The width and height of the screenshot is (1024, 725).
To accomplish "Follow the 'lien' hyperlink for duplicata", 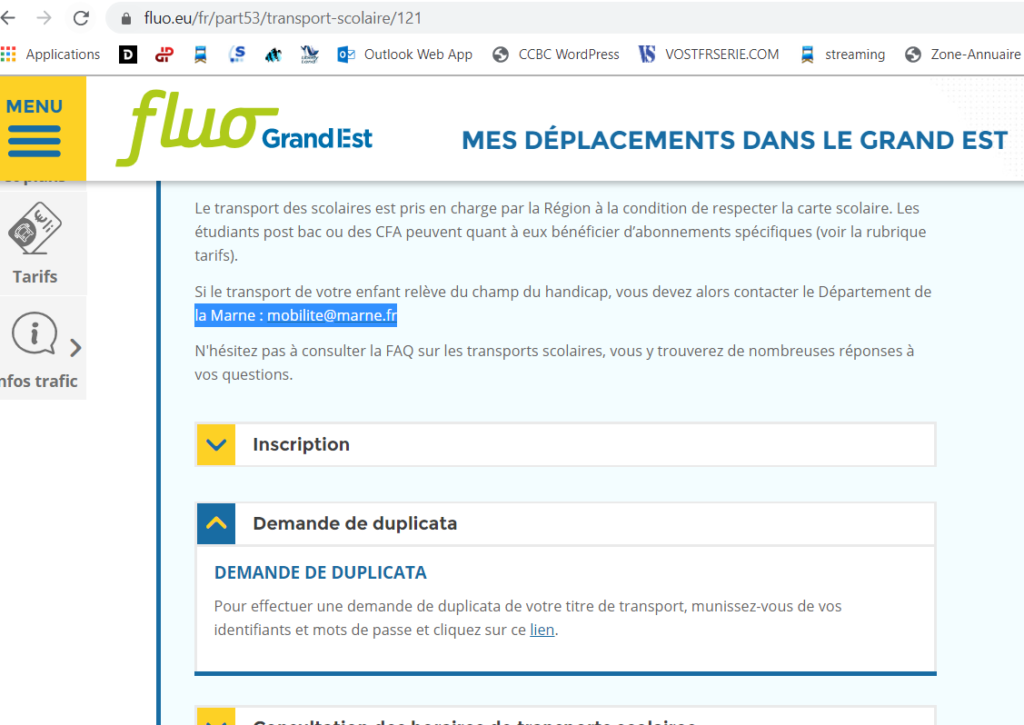I will tap(542, 630).
